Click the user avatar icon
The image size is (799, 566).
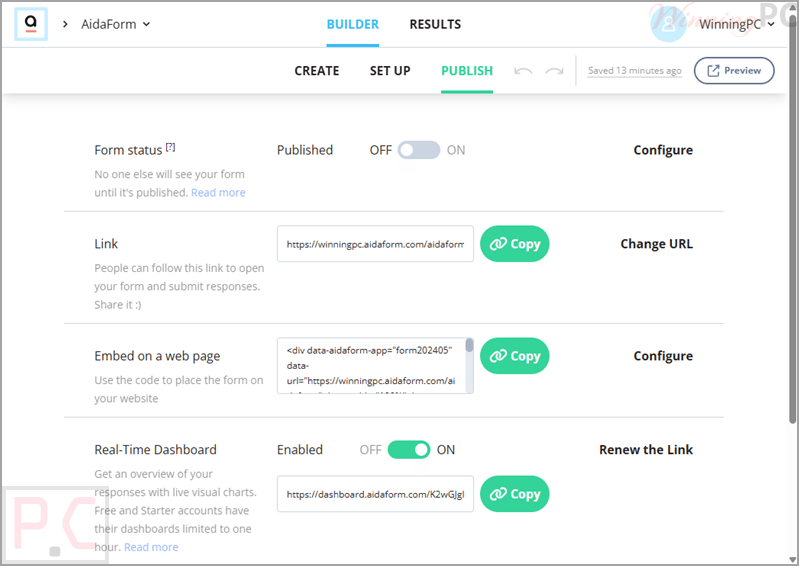pyautogui.click(x=669, y=24)
